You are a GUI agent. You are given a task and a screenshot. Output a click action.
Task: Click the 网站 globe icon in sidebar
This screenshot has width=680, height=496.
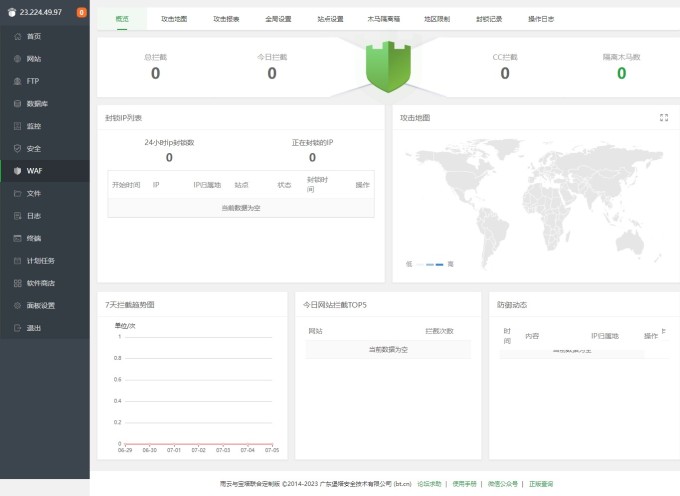click(x=17, y=59)
